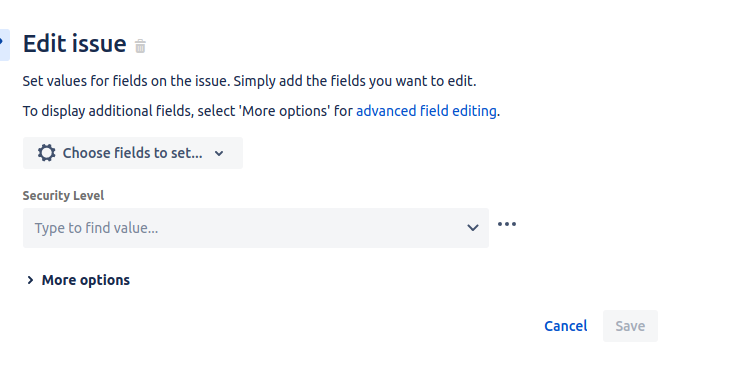Open the three-dot menu beside Security Level

(x=507, y=224)
